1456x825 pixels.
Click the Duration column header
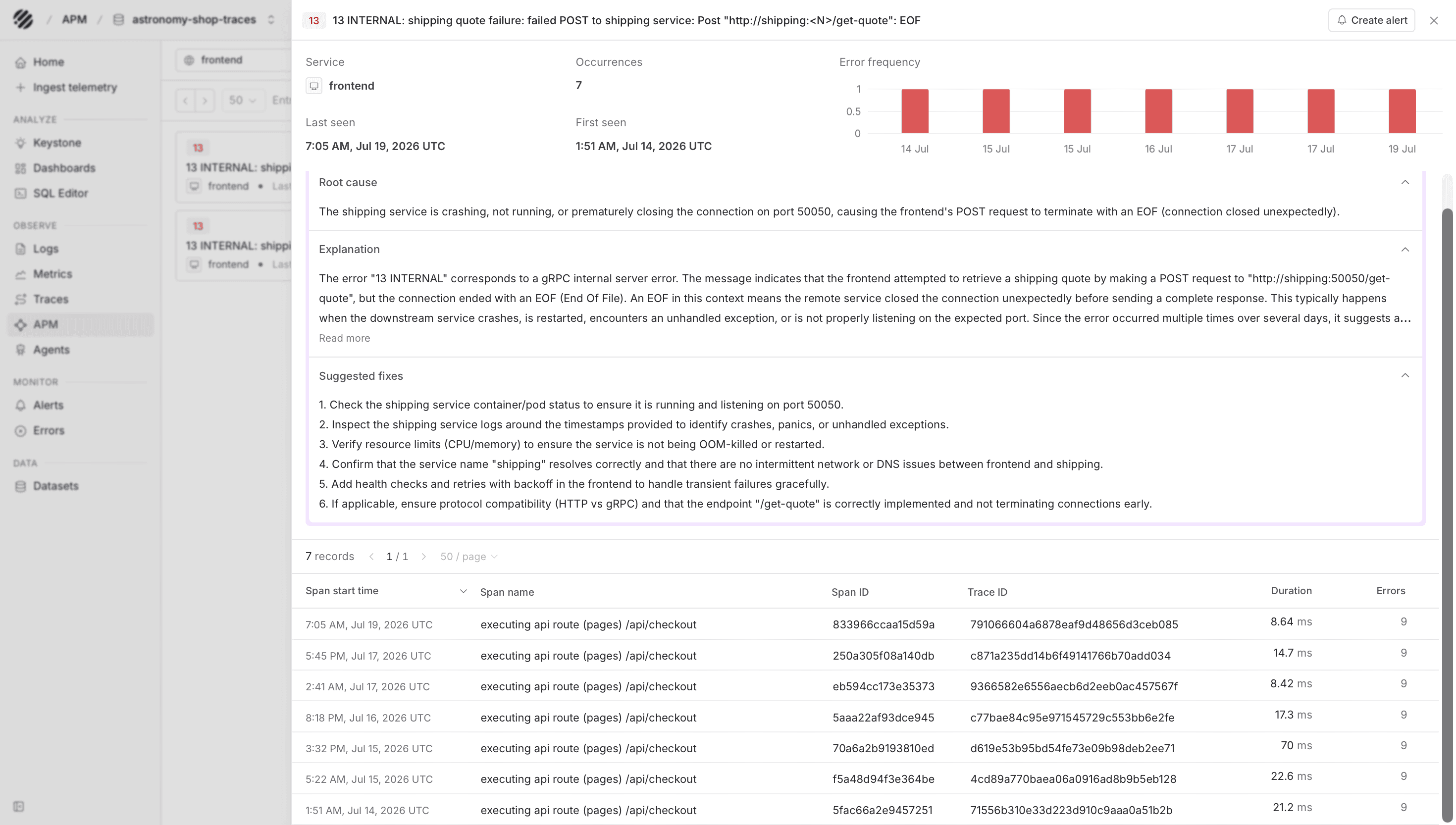tap(1291, 590)
